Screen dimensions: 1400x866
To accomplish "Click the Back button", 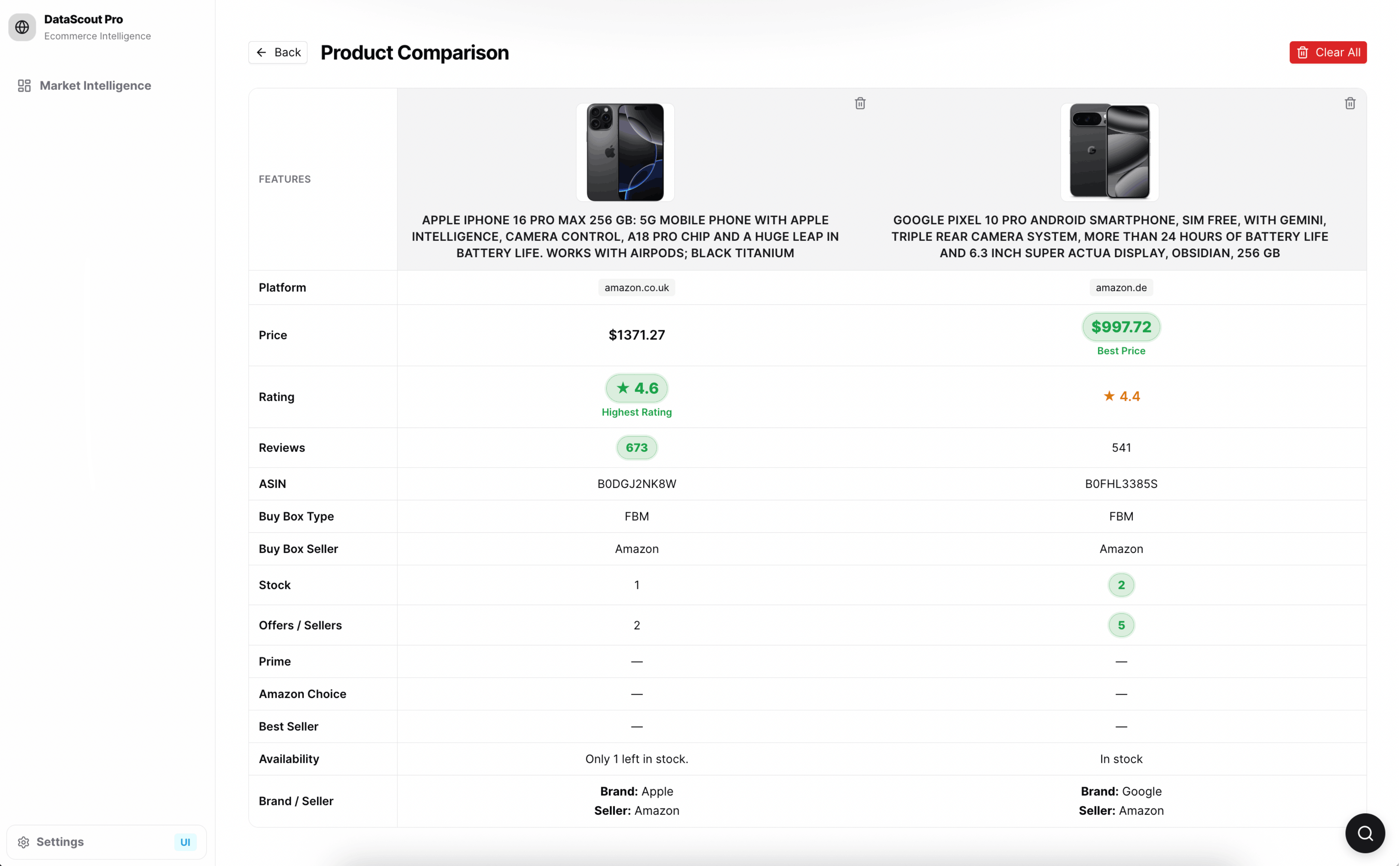I will 278,53.
